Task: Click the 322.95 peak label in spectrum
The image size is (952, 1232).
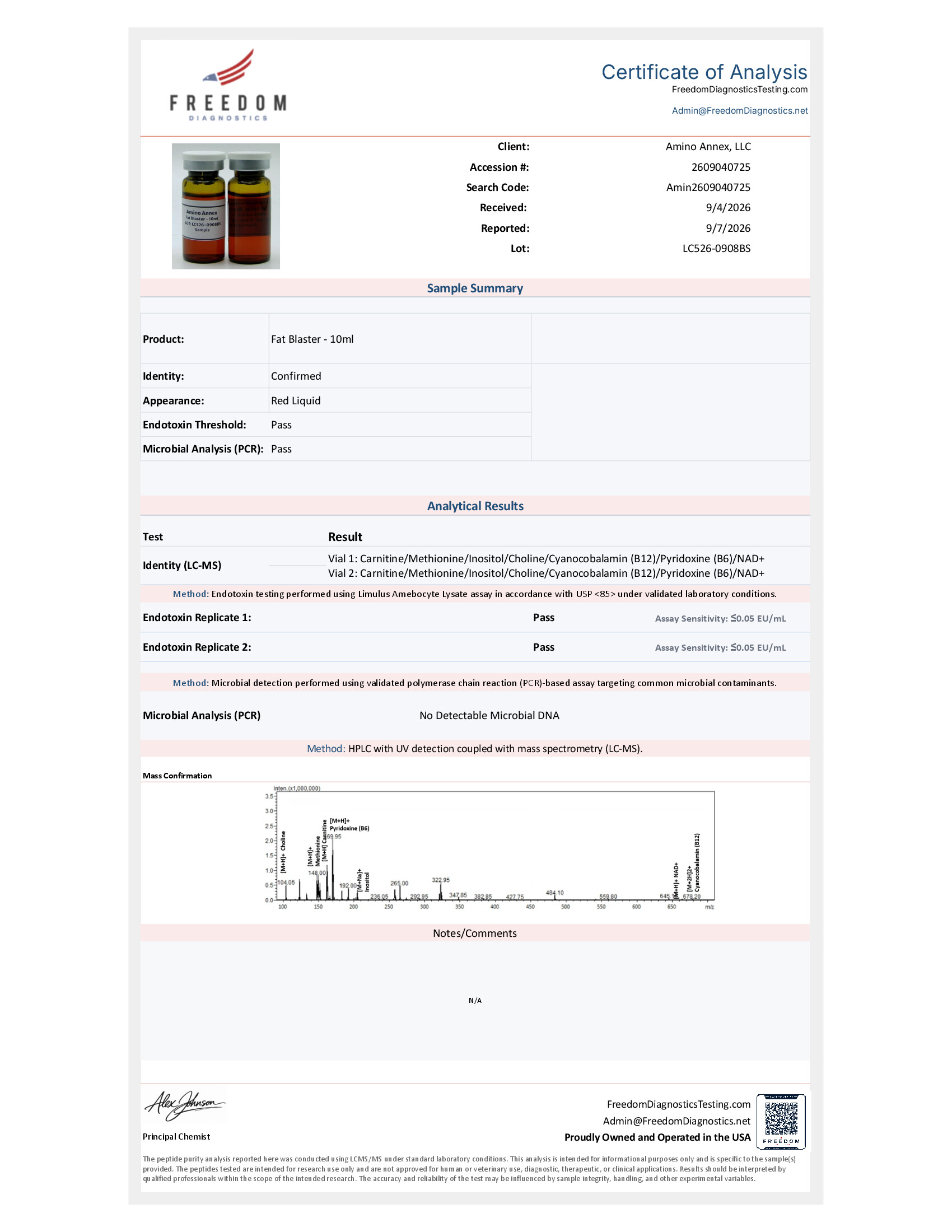Action: pos(441,880)
